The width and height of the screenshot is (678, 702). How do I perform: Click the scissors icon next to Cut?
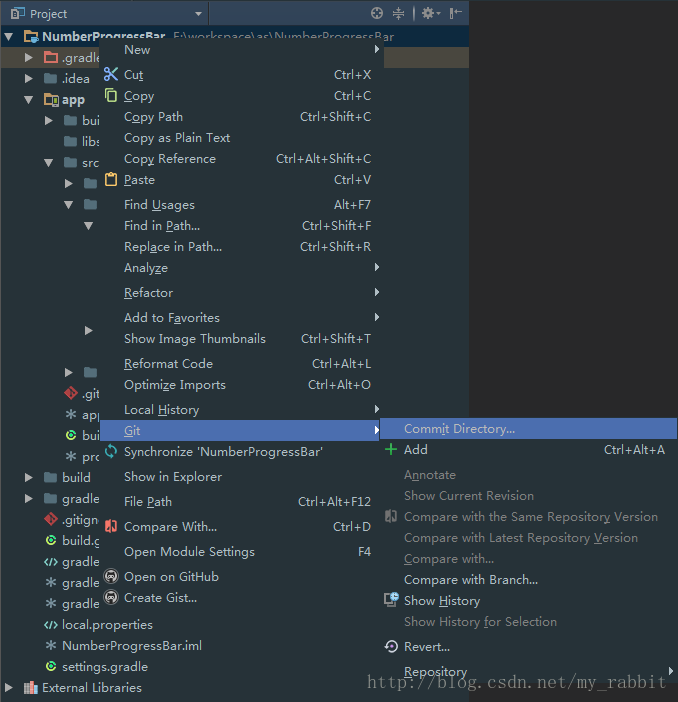click(111, 74)
